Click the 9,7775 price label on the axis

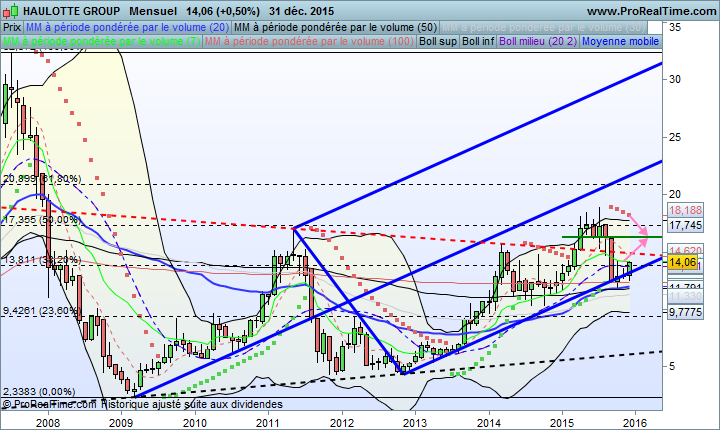[x=685, y=312]
